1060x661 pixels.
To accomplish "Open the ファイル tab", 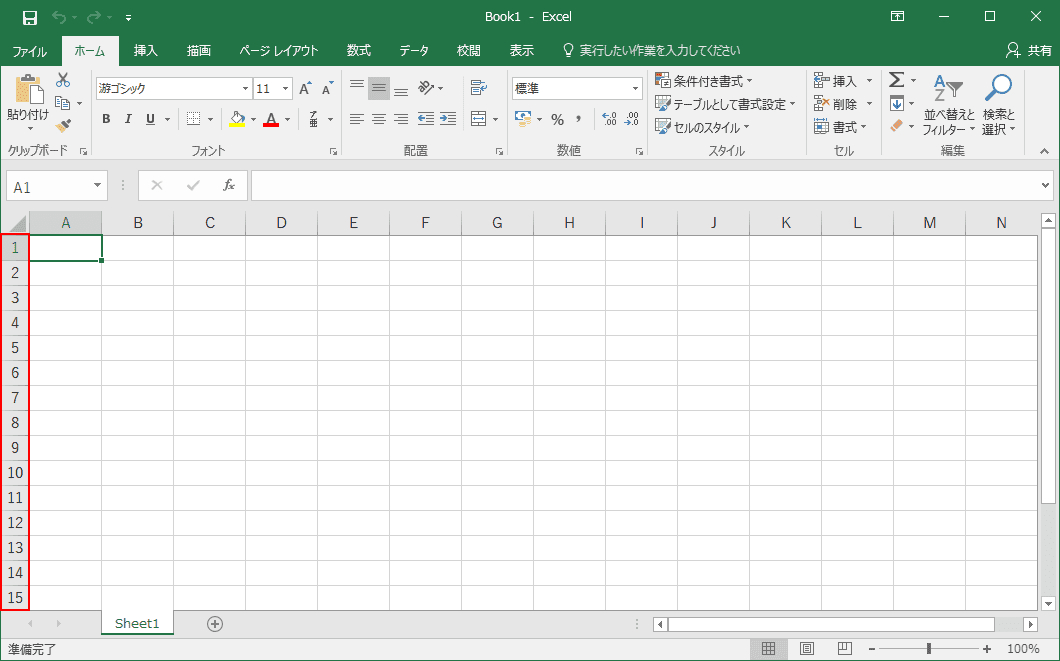I will click(x=30, y=51).
